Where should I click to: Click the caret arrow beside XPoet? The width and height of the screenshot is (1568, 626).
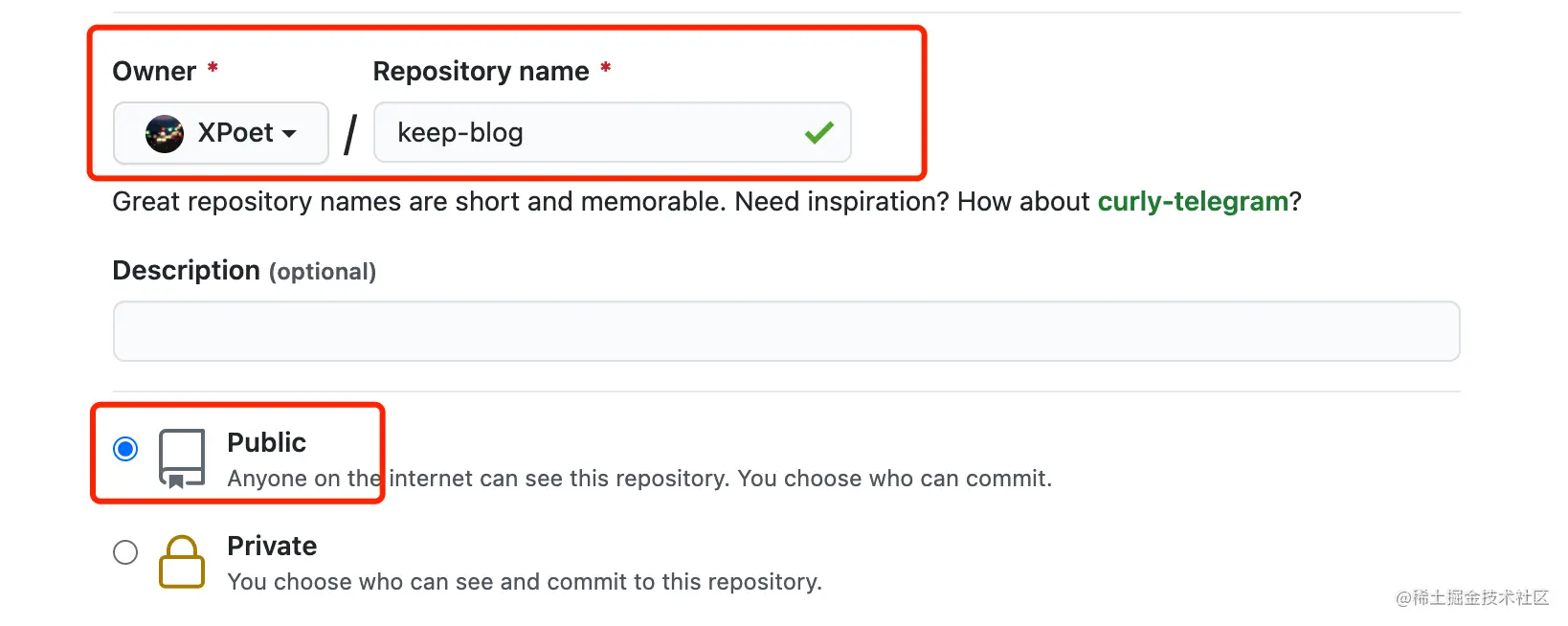pos(289,134)
